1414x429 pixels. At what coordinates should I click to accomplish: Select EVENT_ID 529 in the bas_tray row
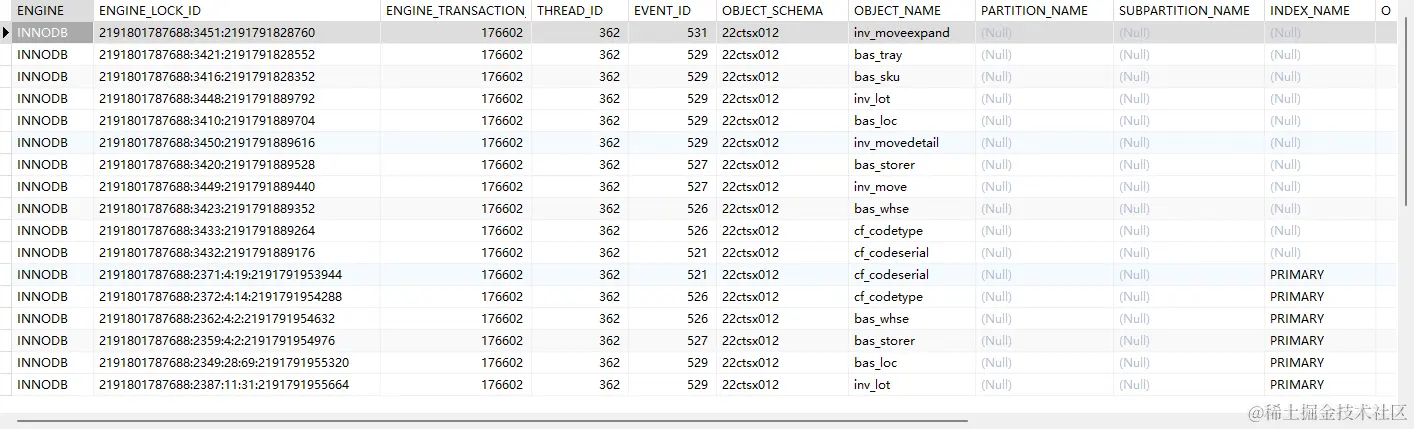(672, 55)
